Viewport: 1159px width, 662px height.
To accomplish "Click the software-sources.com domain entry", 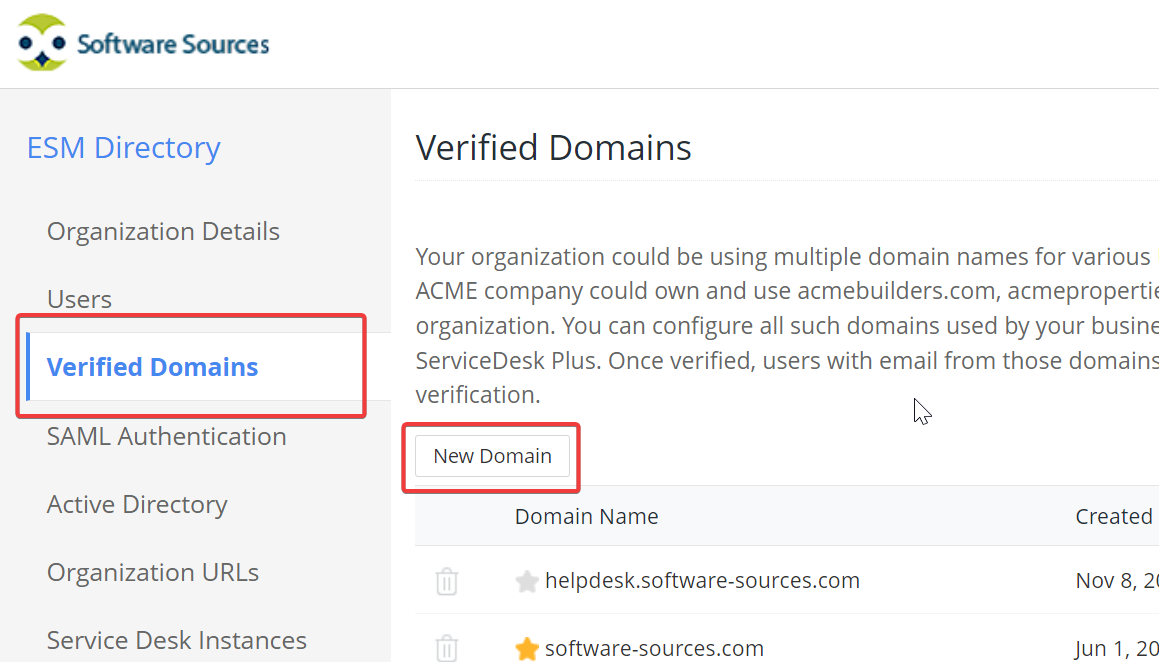I will tap(654, 649).
